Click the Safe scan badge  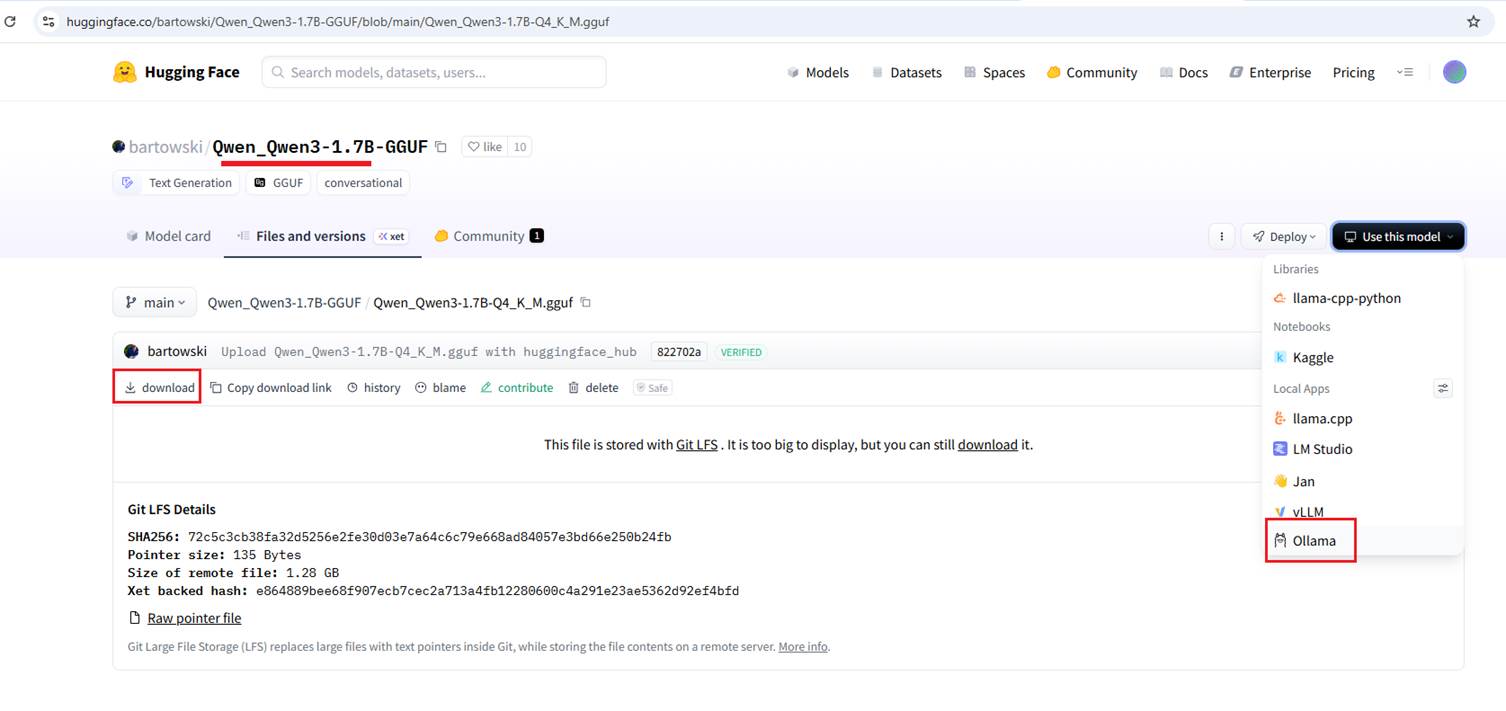click(x=652, y=387)
